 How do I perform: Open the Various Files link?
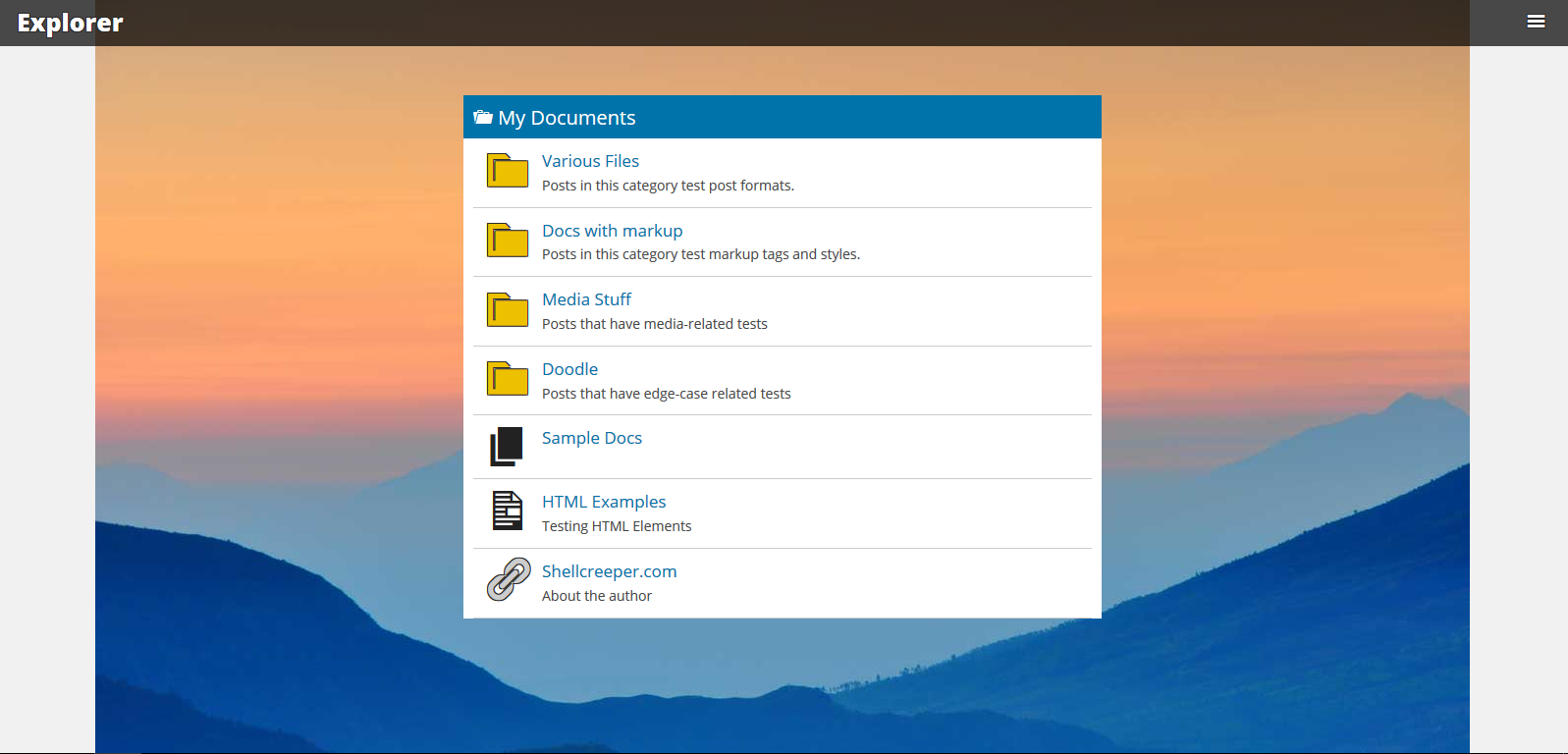click(590, 161)
